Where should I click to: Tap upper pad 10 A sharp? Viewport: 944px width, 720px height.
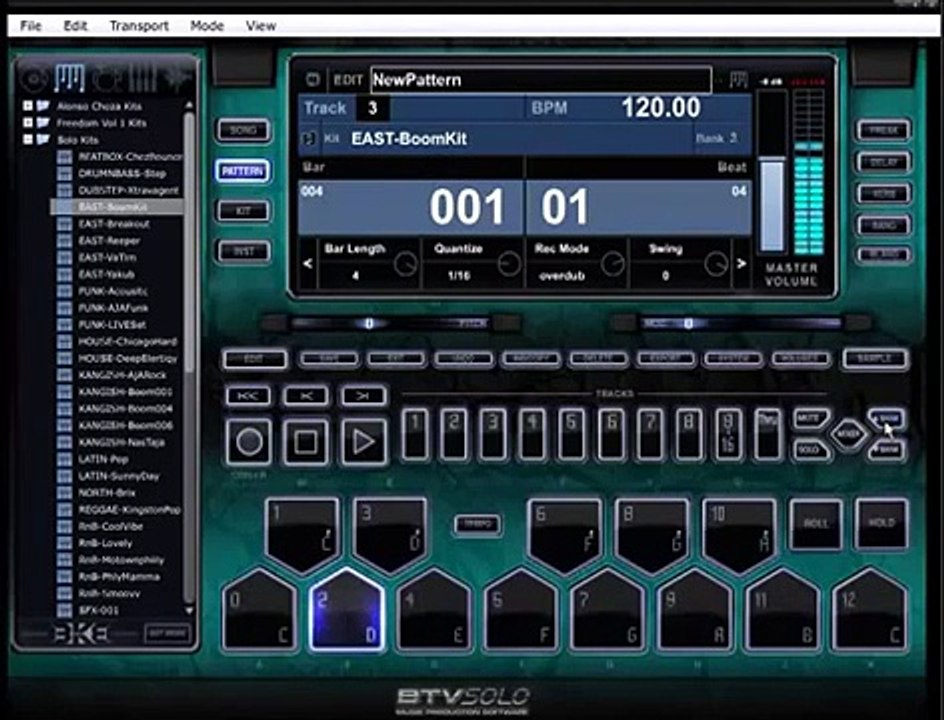tap(739, 535)
